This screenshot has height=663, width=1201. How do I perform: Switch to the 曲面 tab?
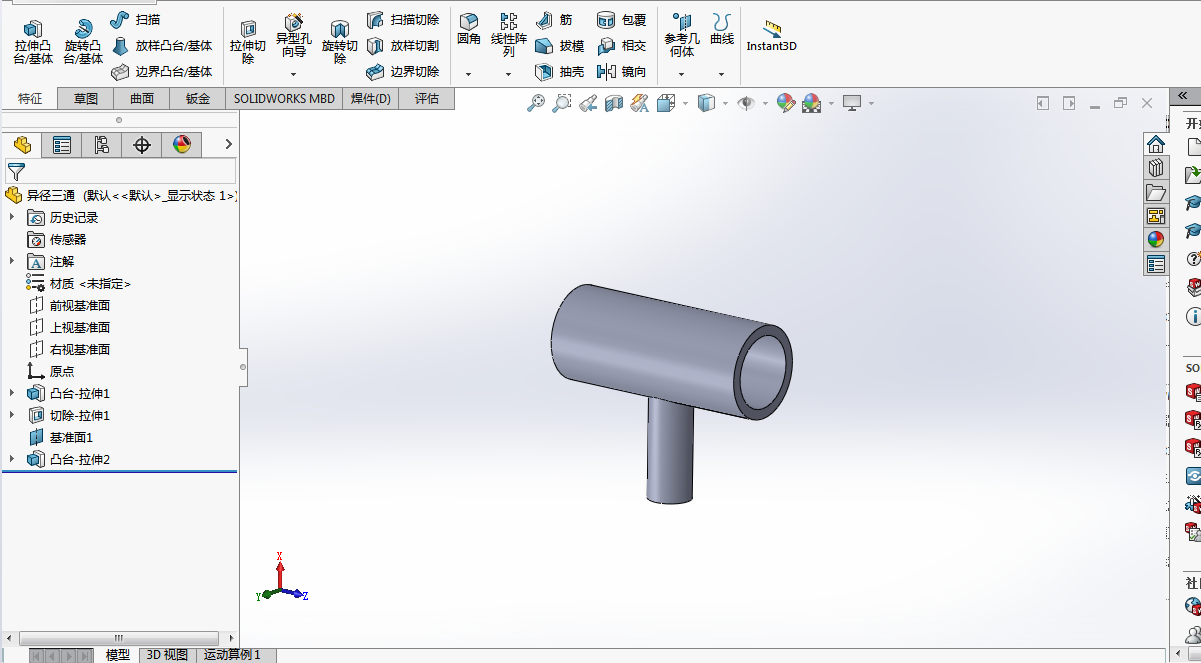click(x=142, y=98)
